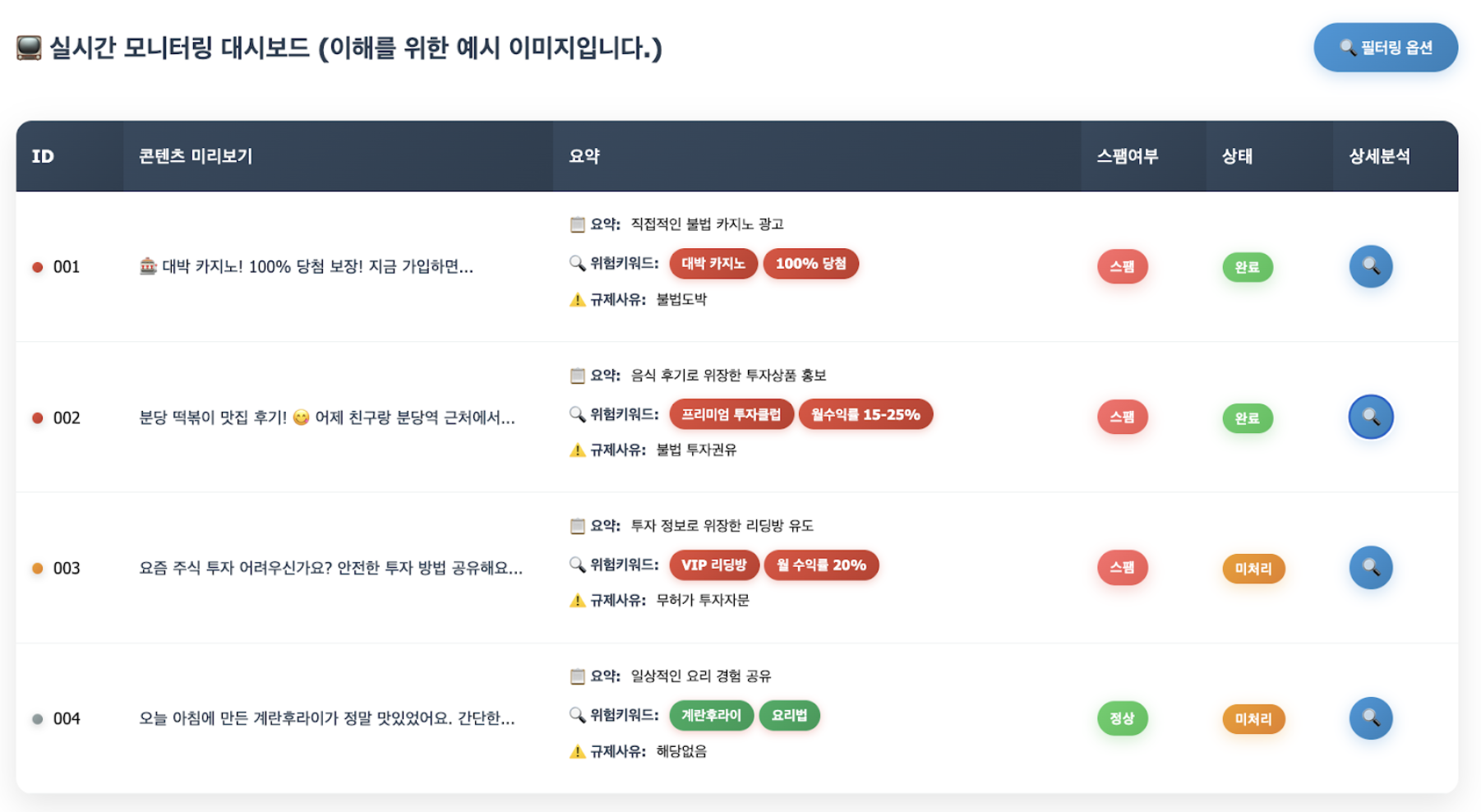Image resolution: width=1481 pixels, height=812 pixels.
Task: Click the gray status dot beside 004
Action: (37, 719)
